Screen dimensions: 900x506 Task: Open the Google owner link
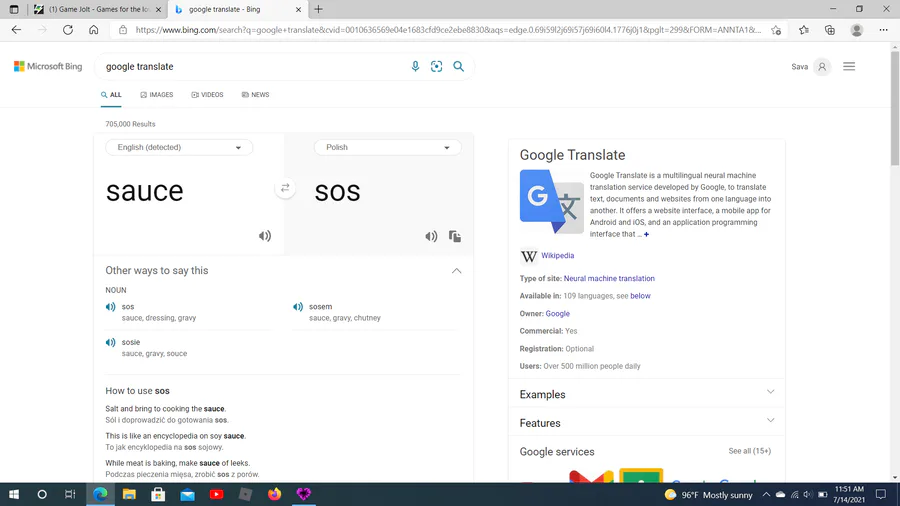point(557,314)
